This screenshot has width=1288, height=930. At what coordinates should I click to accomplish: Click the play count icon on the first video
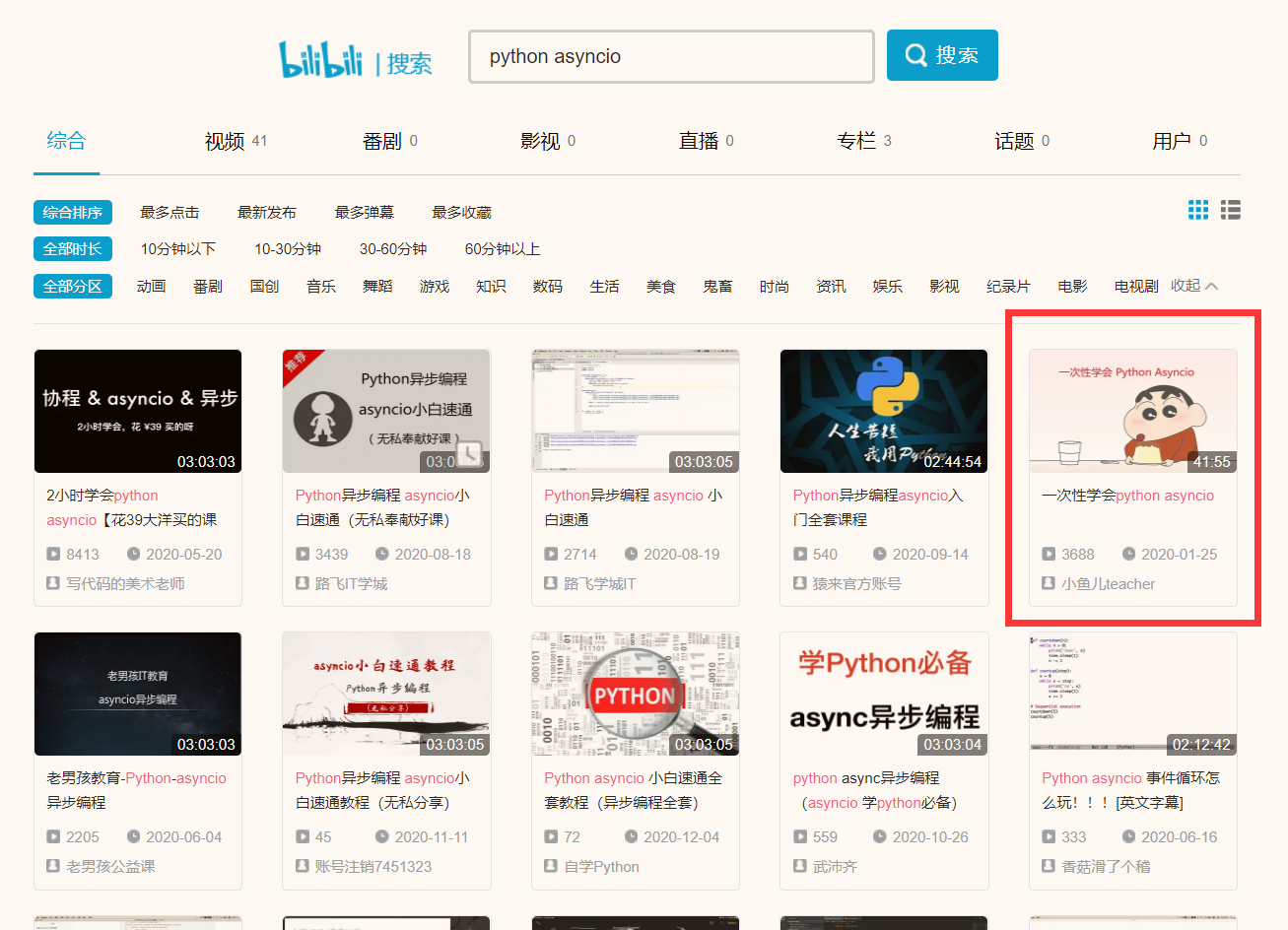(52, 554)
